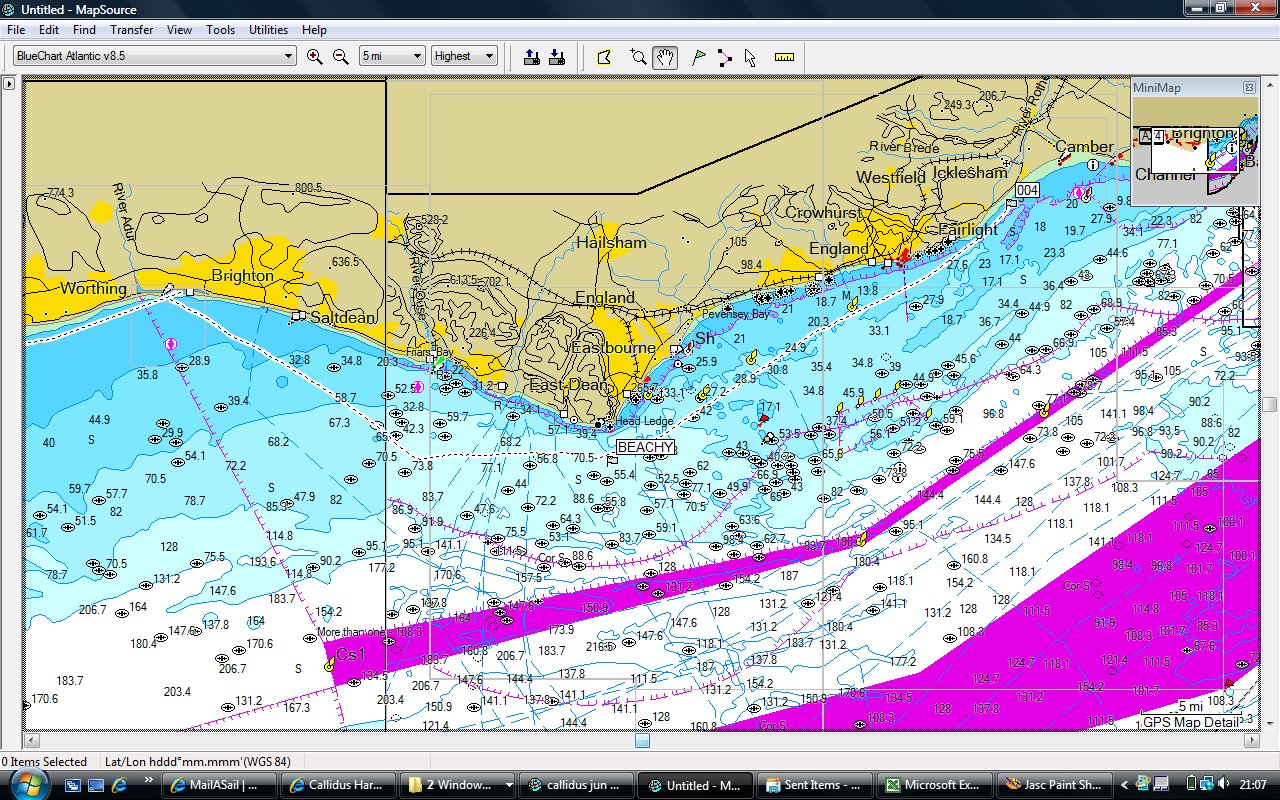Select the Distance/Bearing ruler tool
1280x800 pixels.
pos(784,57)
